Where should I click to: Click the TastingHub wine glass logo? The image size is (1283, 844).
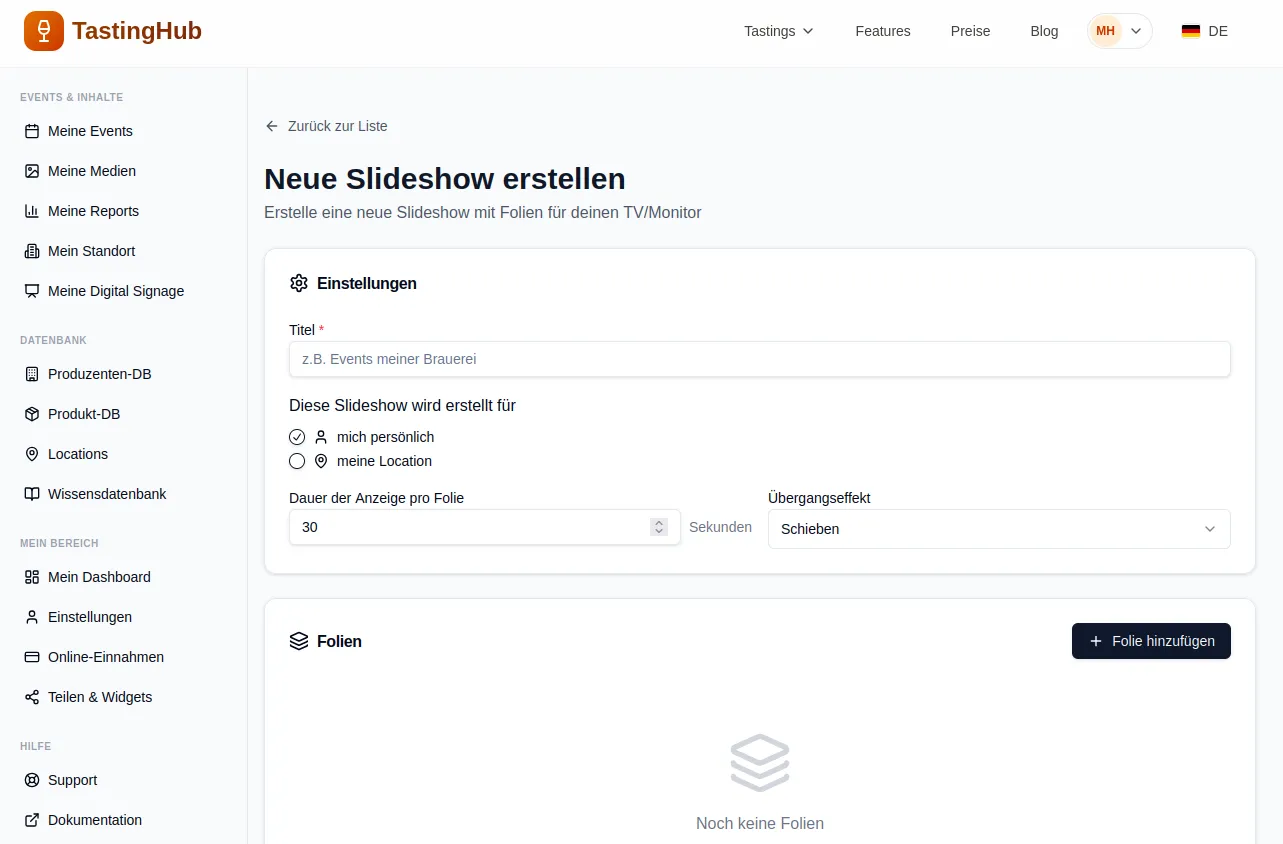click(x=44, y=31)
